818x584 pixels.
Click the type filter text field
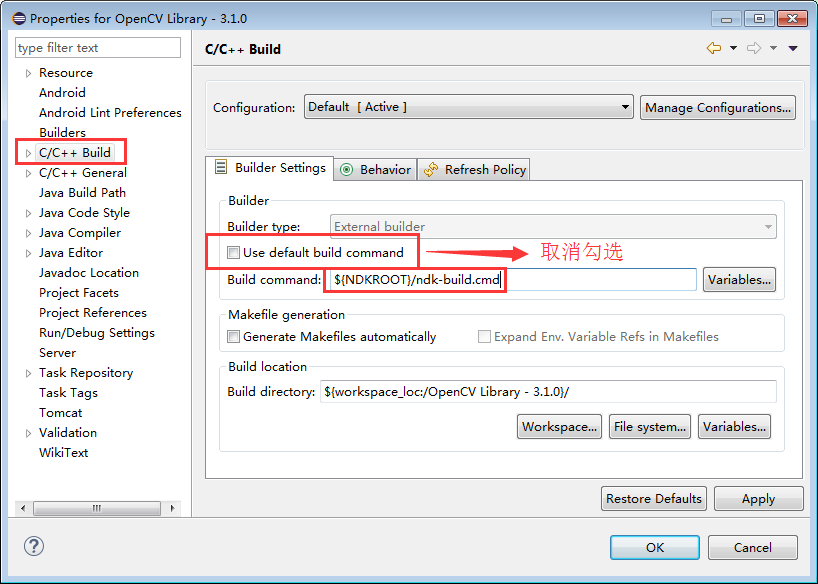pos(98,47)
